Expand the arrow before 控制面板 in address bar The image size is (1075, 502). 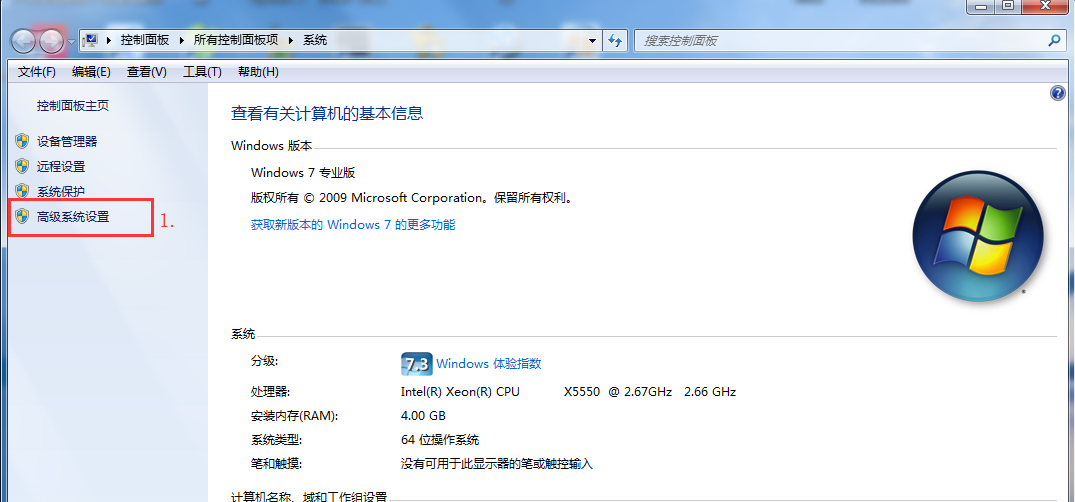coord(108,40)
